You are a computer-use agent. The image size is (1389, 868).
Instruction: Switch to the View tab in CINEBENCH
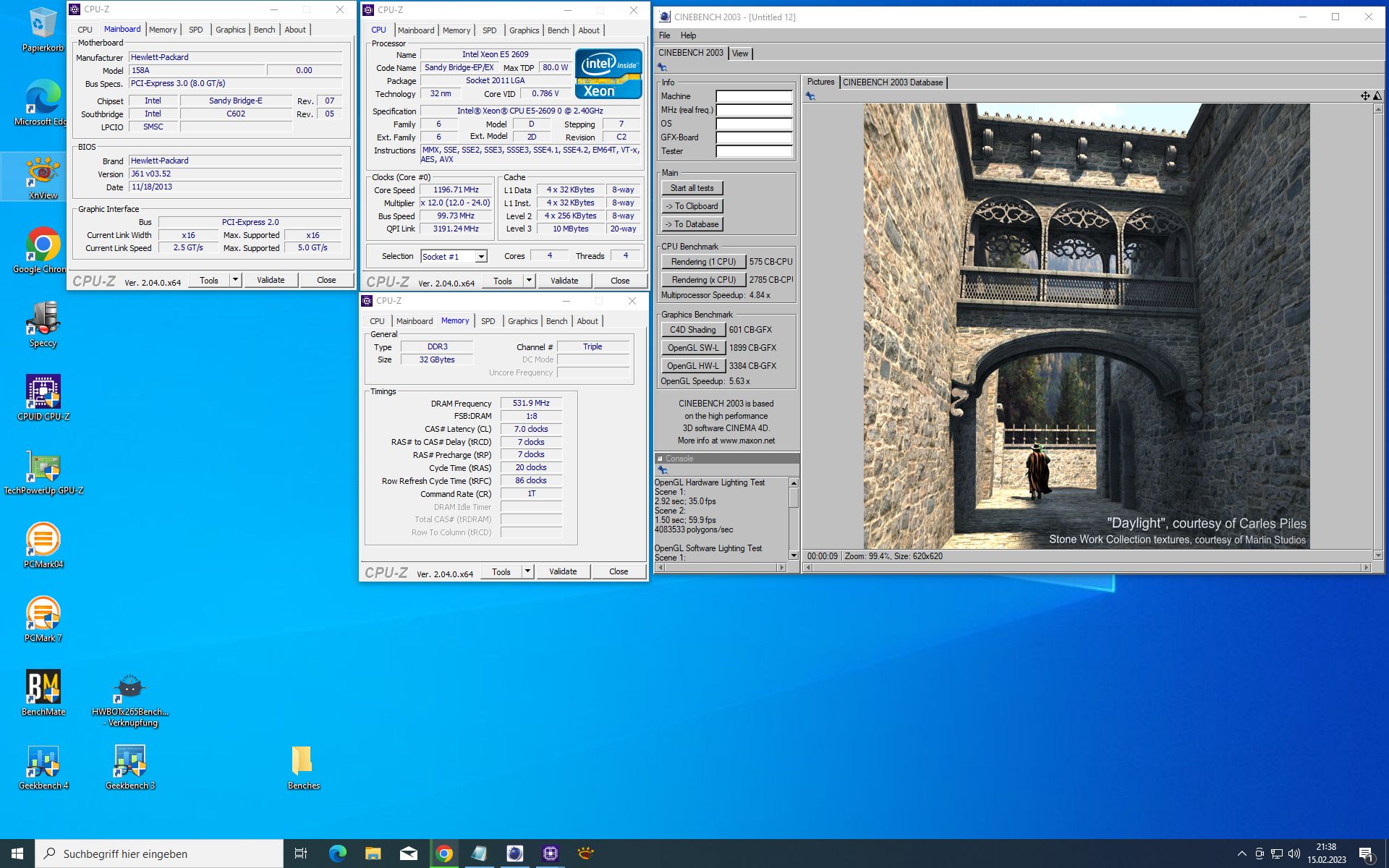[x=740, y=54]
